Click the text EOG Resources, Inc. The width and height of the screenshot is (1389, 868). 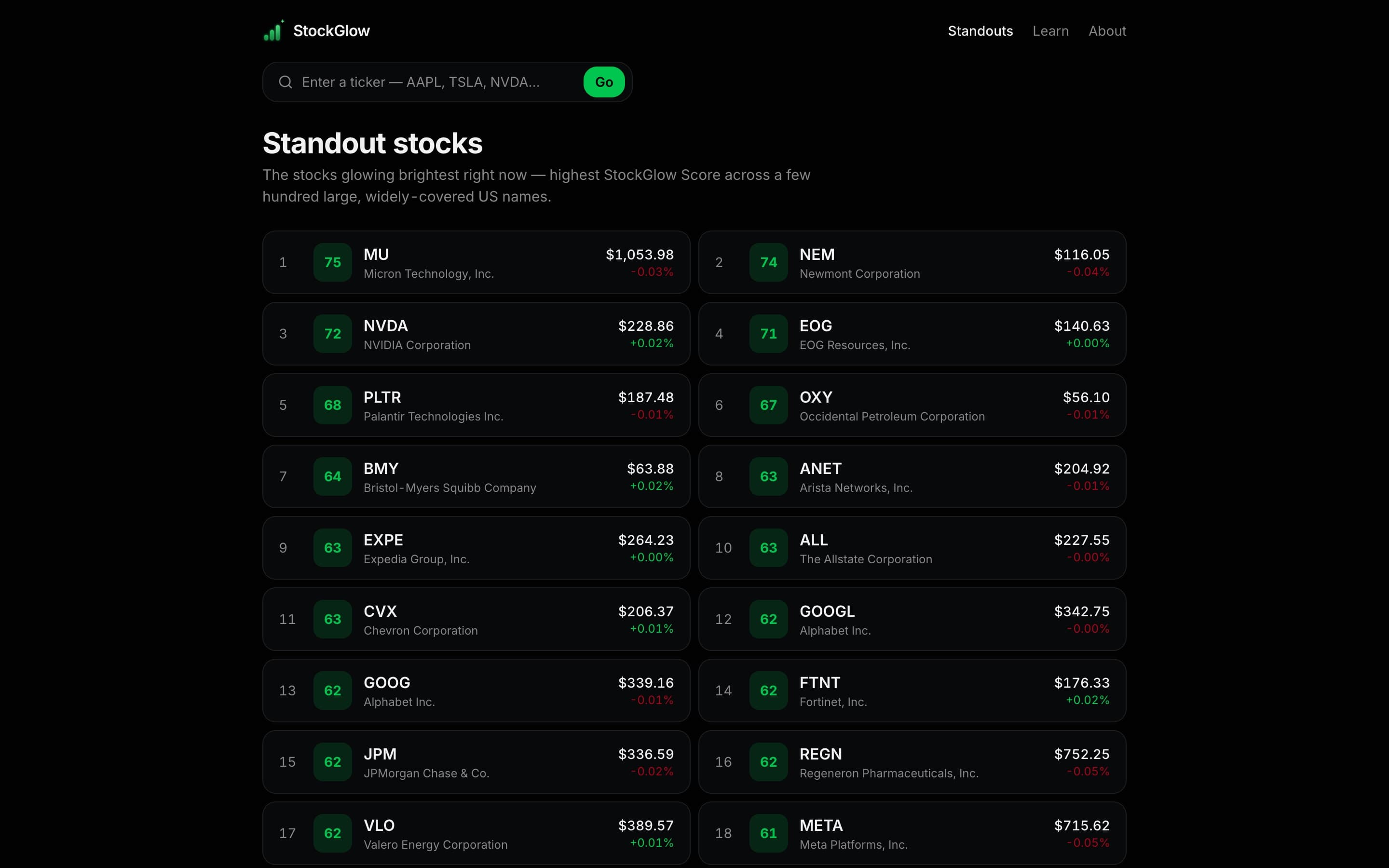tap(855, 345)
